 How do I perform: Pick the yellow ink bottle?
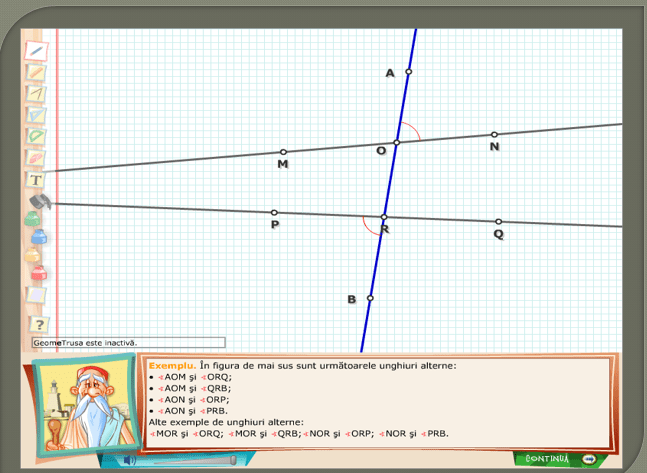pos(34,254)
